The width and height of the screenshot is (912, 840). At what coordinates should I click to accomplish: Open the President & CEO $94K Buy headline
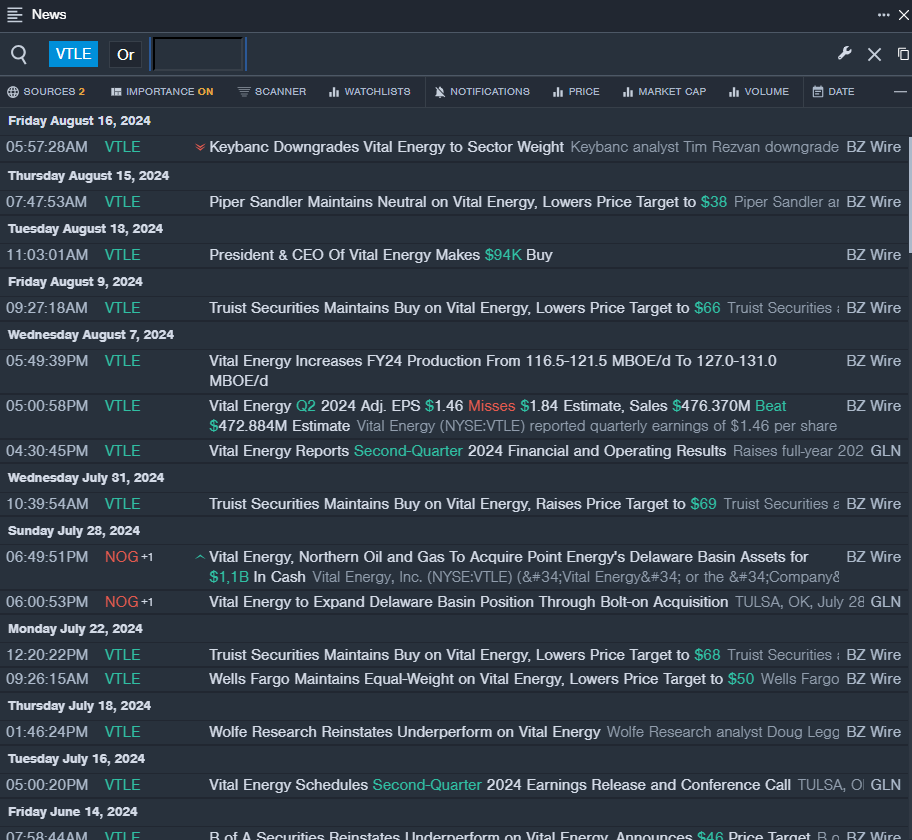click(x=380, y=255)
